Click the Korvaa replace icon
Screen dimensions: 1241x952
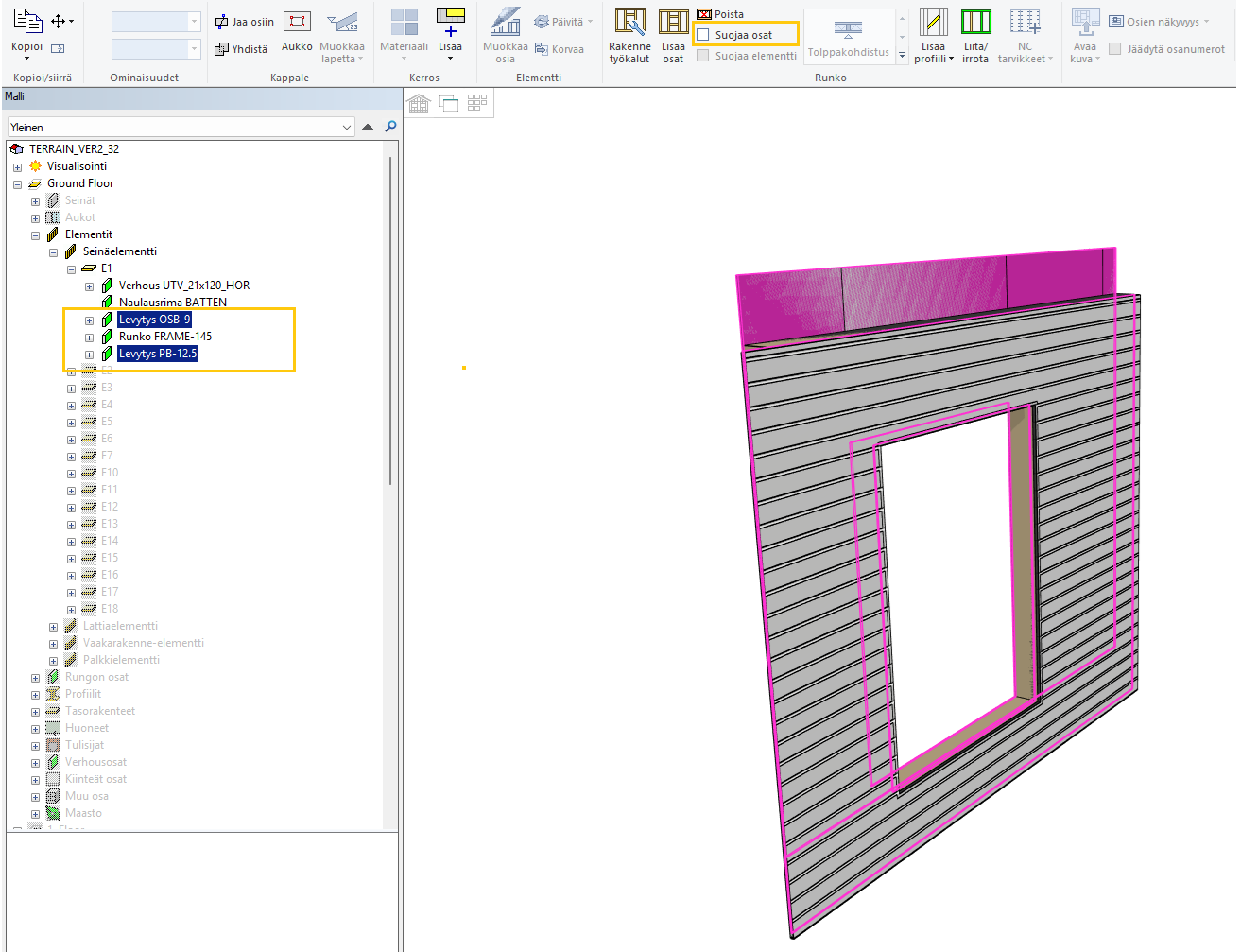pos(542,48)
